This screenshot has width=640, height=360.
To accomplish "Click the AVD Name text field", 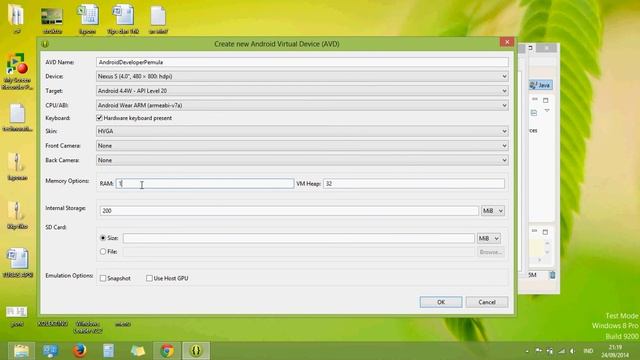I will click(x=302, y=62).
